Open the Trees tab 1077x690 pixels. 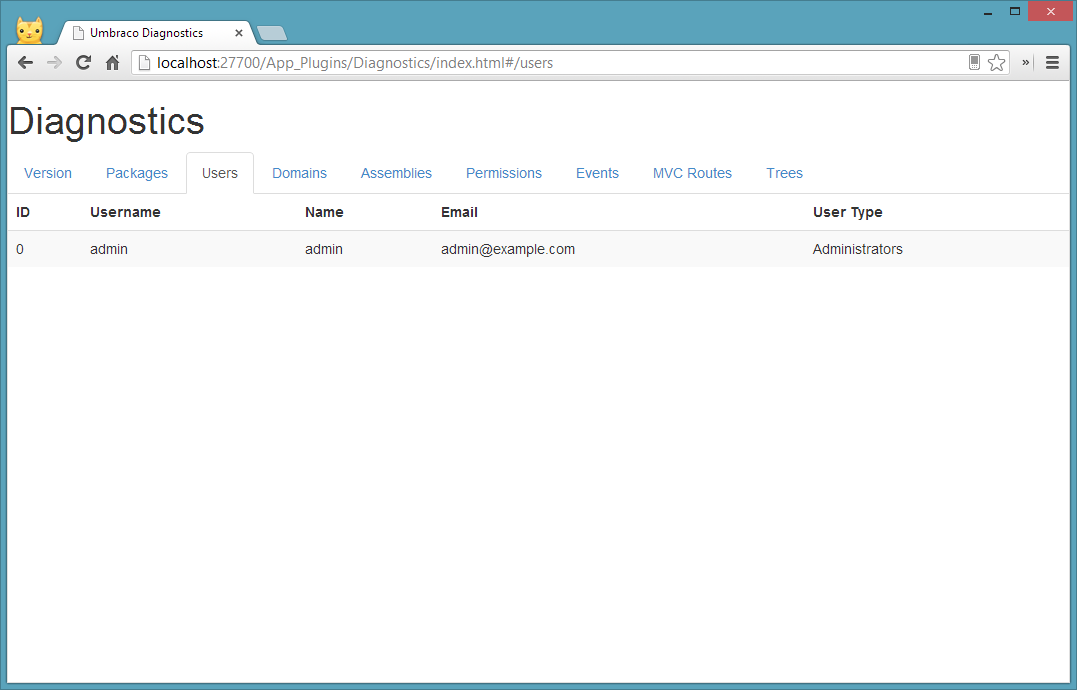coord(784,173)
